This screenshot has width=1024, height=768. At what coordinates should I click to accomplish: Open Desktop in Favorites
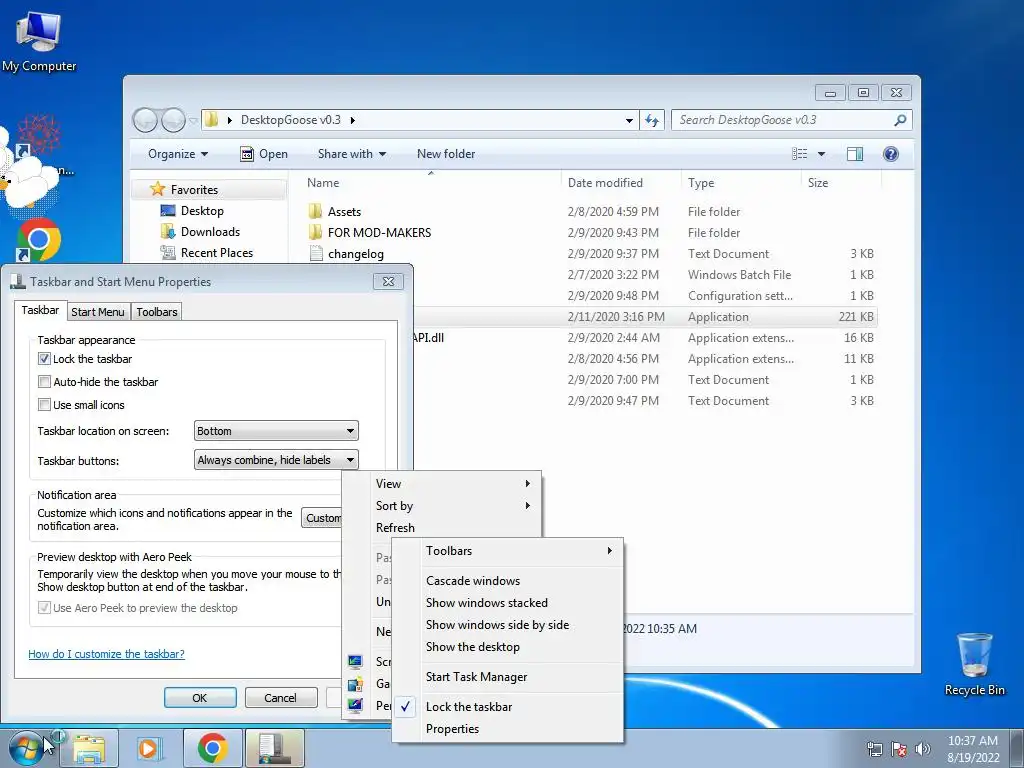[x=202, y=211]
